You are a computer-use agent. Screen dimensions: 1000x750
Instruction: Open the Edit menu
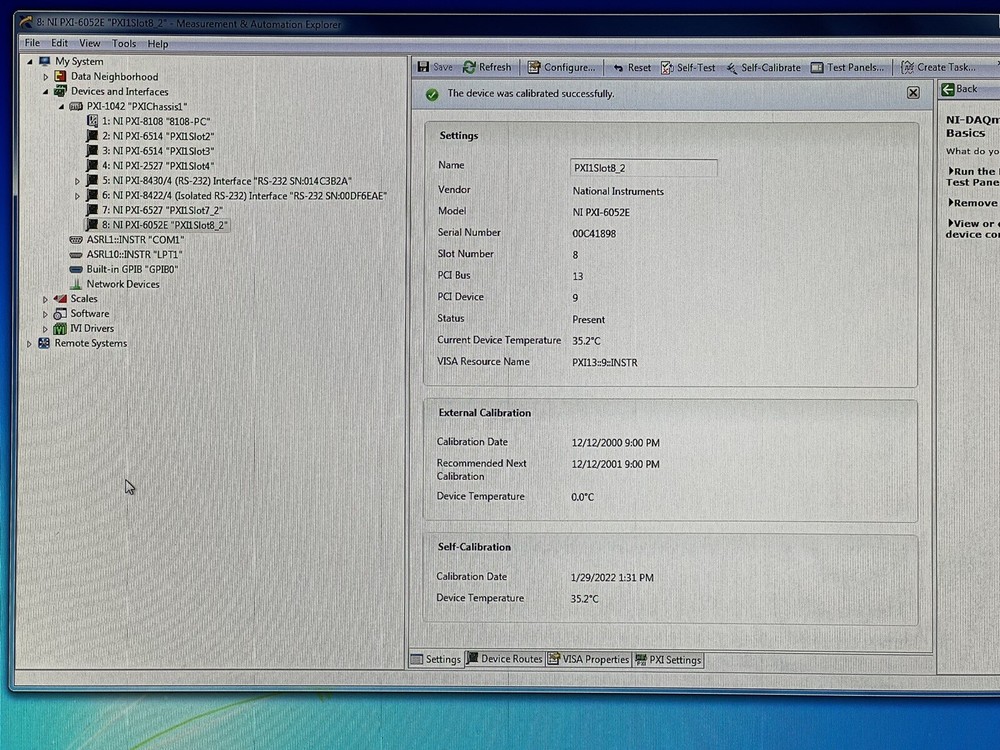click(x=59, y=43)
